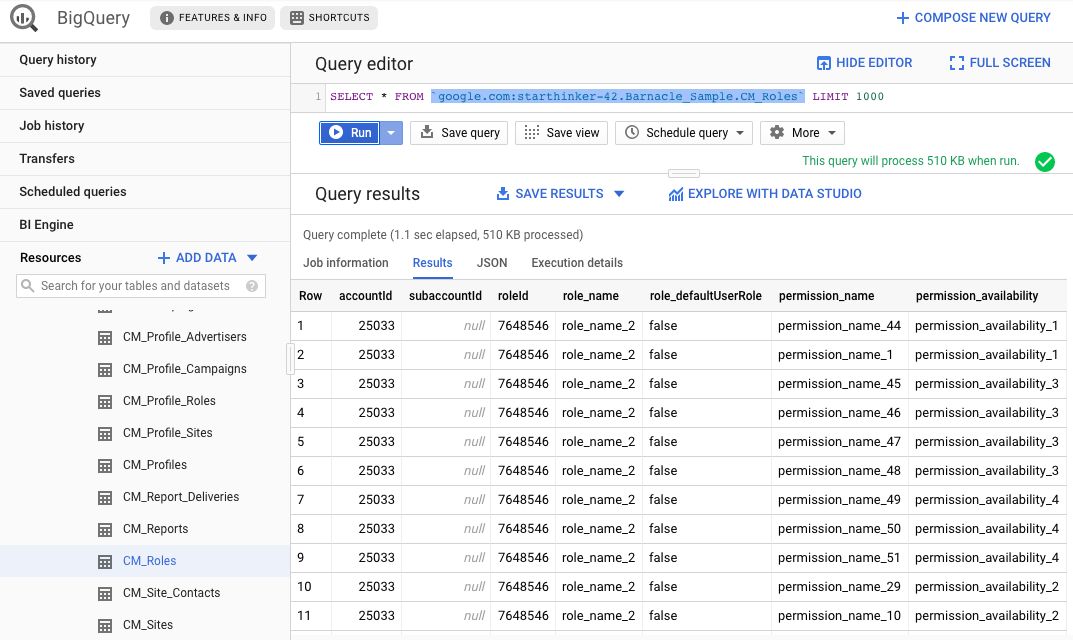Viewport: 1073px width, 640px height.
Task: Open Query history
Action: [145, 60]
